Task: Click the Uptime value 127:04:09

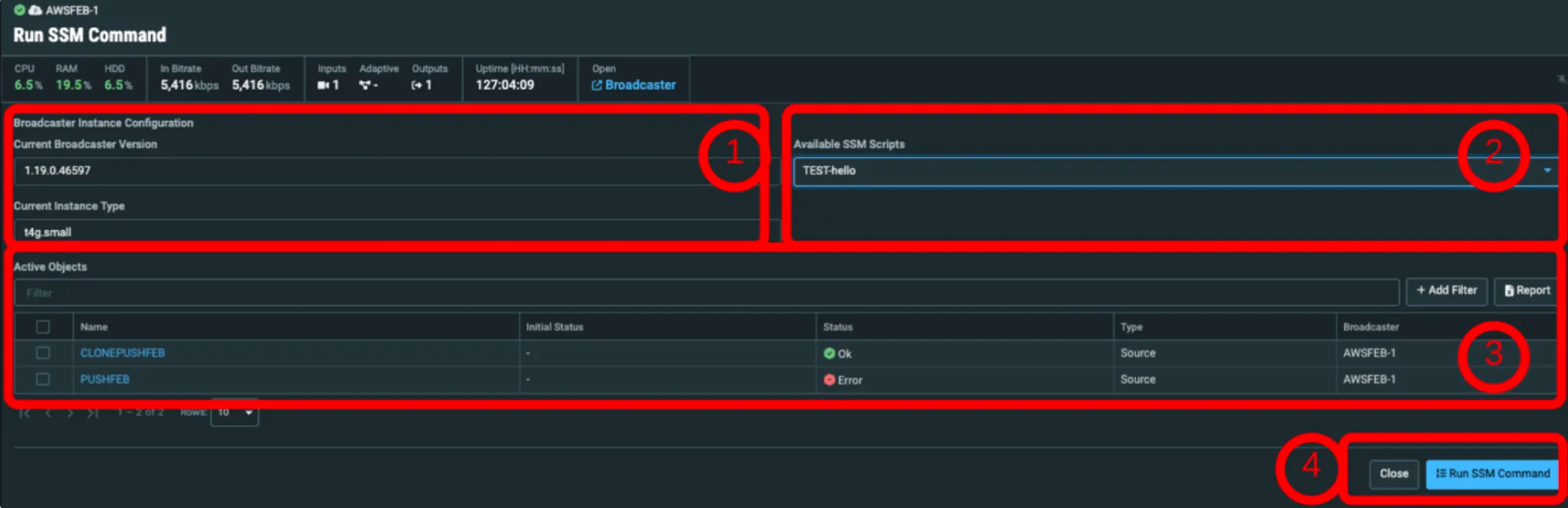Action: 505,85
